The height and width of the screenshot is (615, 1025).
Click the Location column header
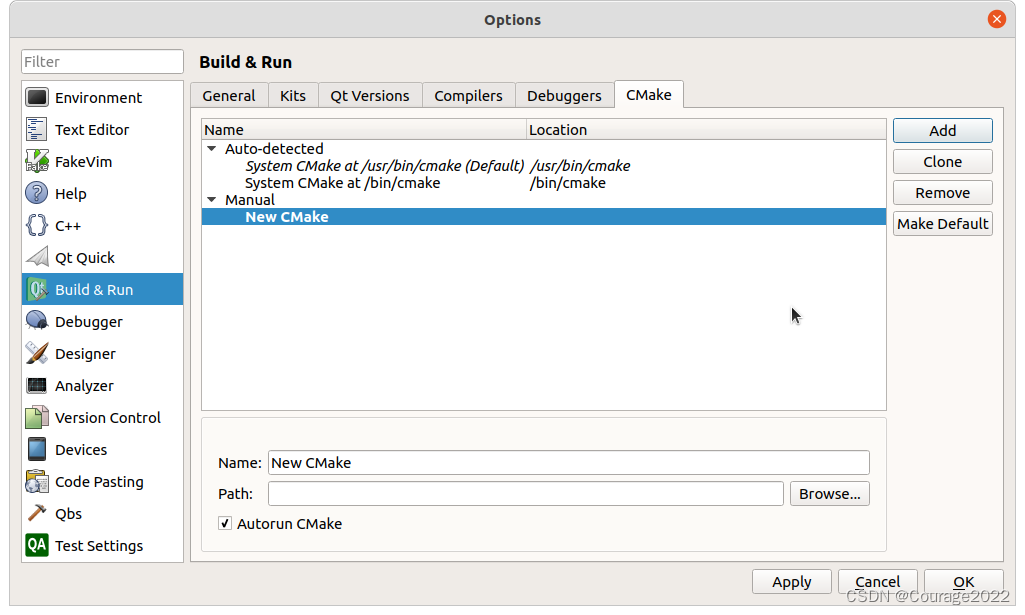coord(706,129)
